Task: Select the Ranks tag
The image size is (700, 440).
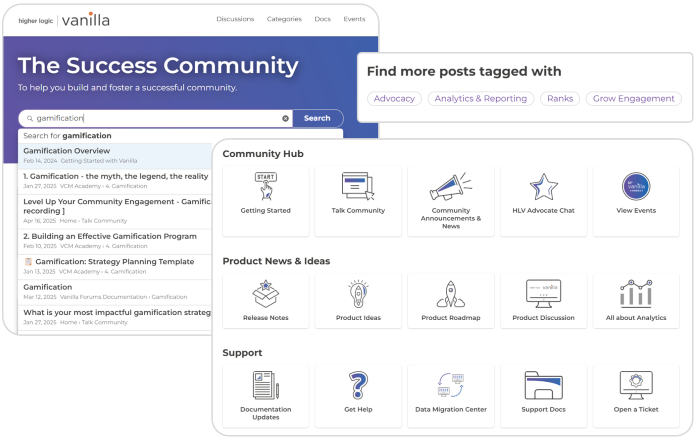Action: click(x=560, y=99)
